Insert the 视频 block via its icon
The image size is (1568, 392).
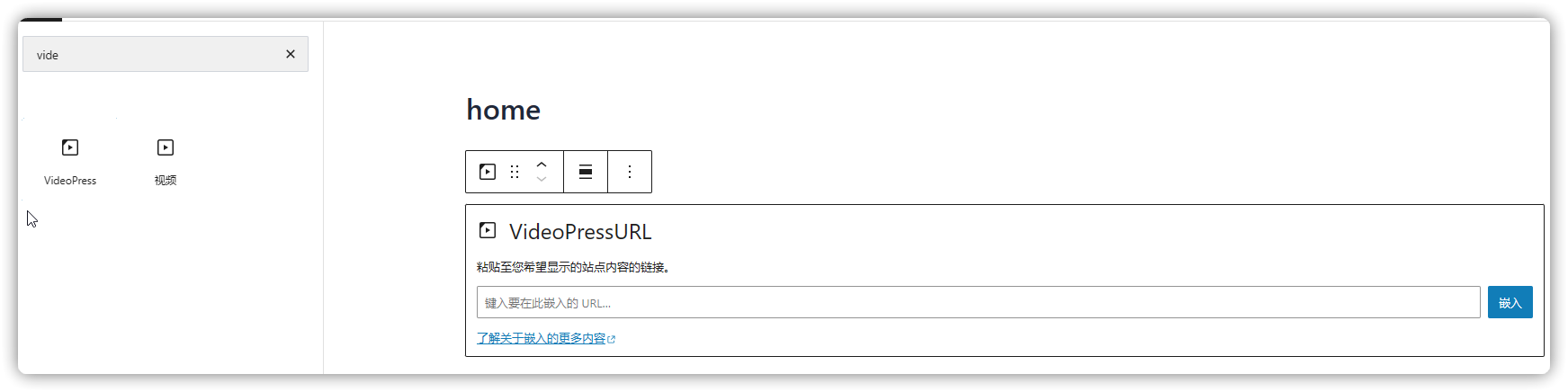[x=166, y=147]
